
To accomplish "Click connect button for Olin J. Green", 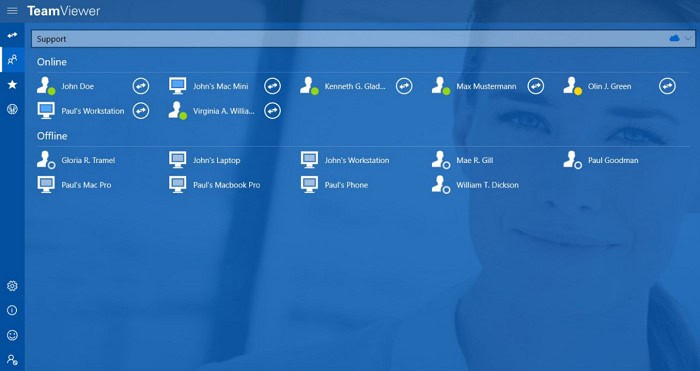I will (667, 86).
